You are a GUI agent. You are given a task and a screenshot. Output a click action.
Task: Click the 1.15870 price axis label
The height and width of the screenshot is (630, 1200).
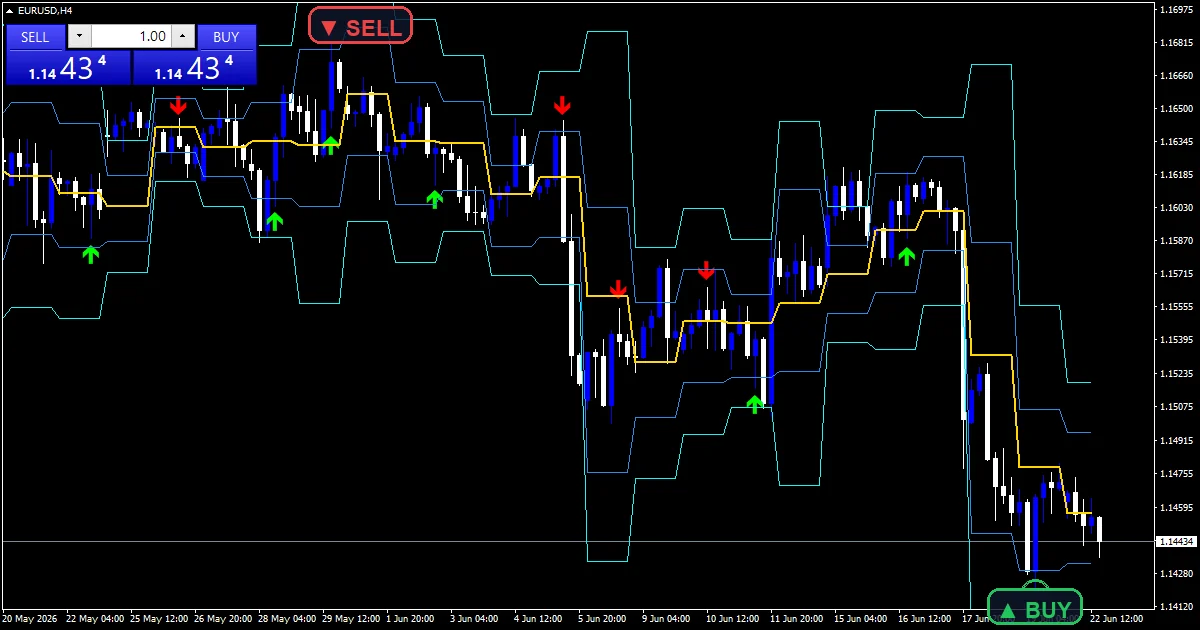coord(1176,241)
